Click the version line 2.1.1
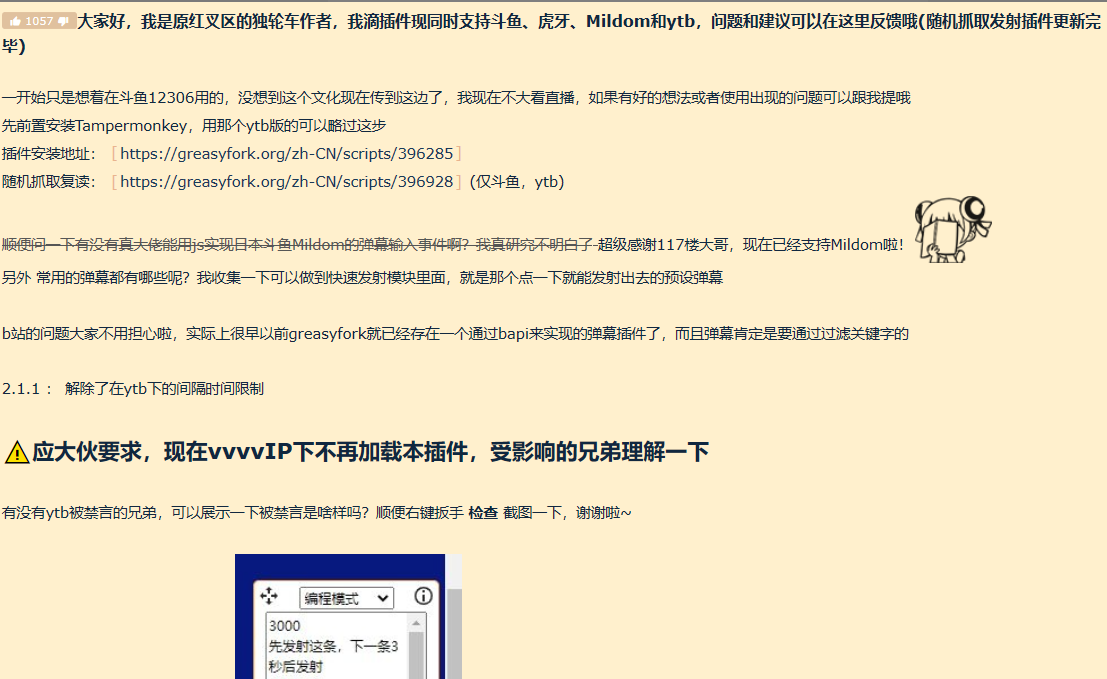Screen dimensions: 1107x679 tap(133, 388)
